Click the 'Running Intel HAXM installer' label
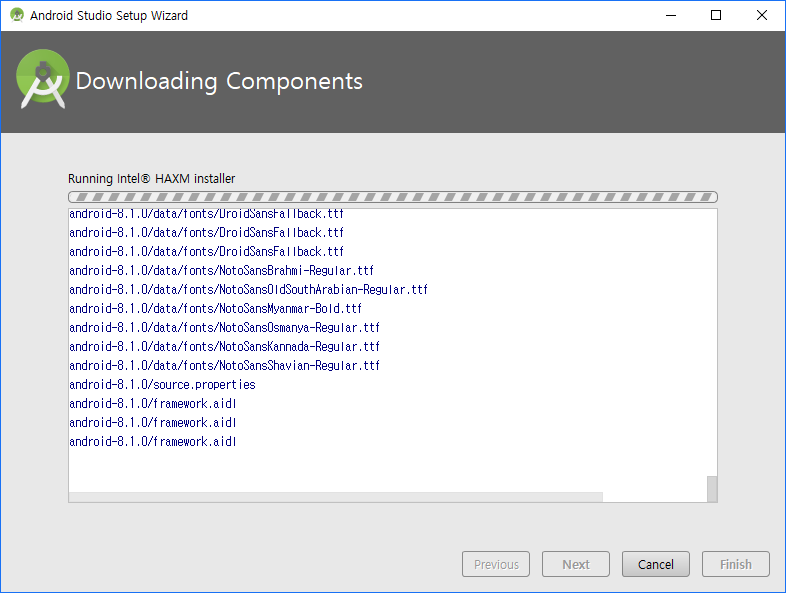Image resolution: width=786 pixels, height=593 pixels. [x=151, y=178]
